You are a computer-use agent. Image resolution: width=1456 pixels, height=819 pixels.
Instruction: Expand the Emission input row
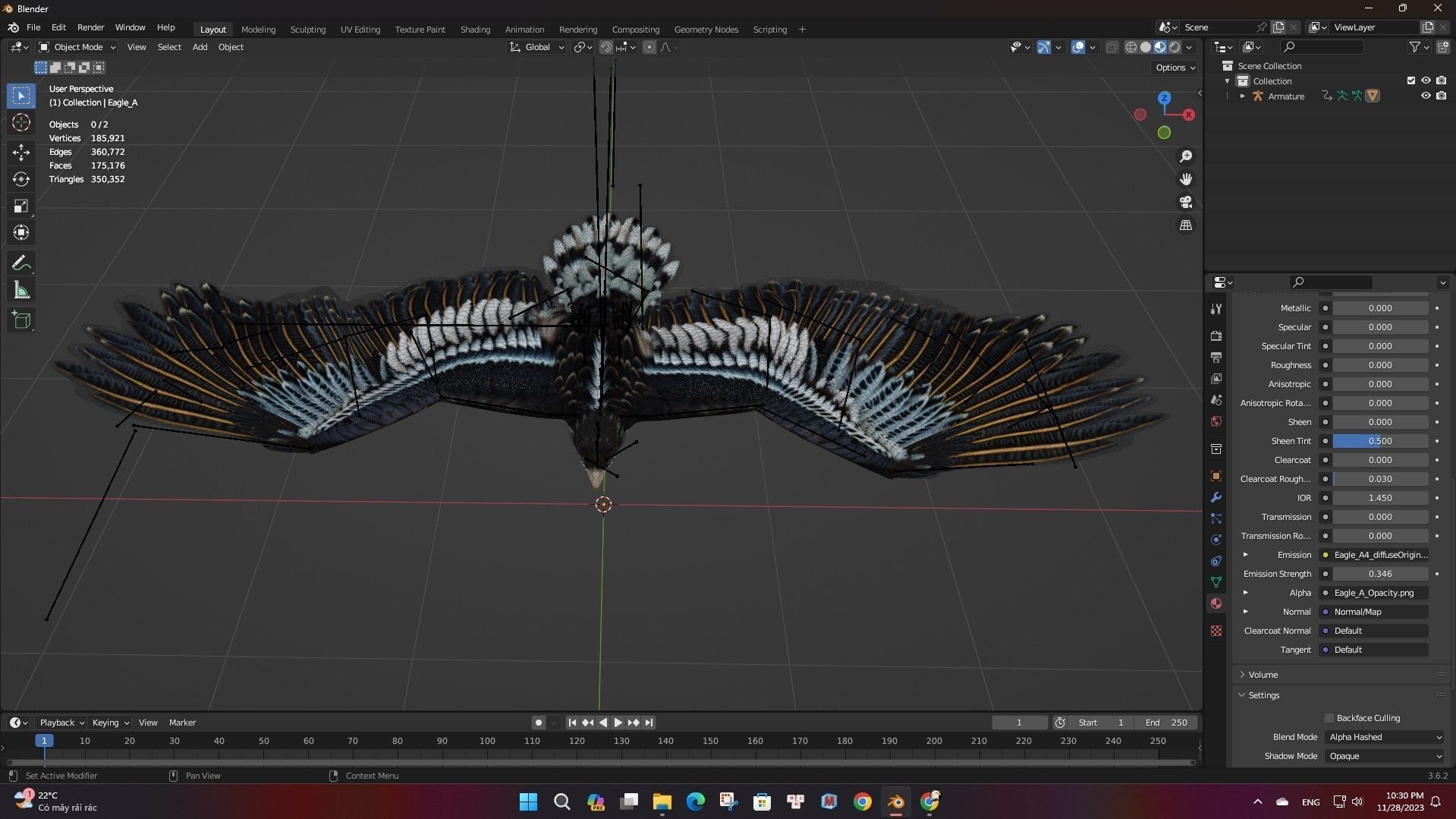click(x=1245, y=555)
